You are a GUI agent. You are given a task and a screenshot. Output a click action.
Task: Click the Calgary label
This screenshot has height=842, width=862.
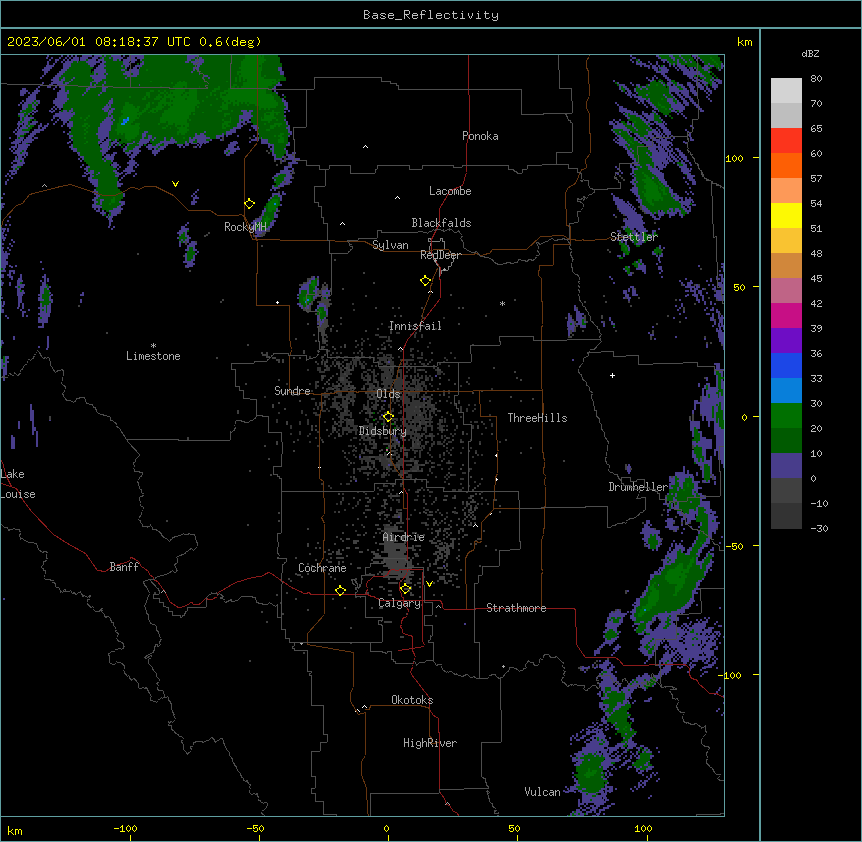point(399,603)
